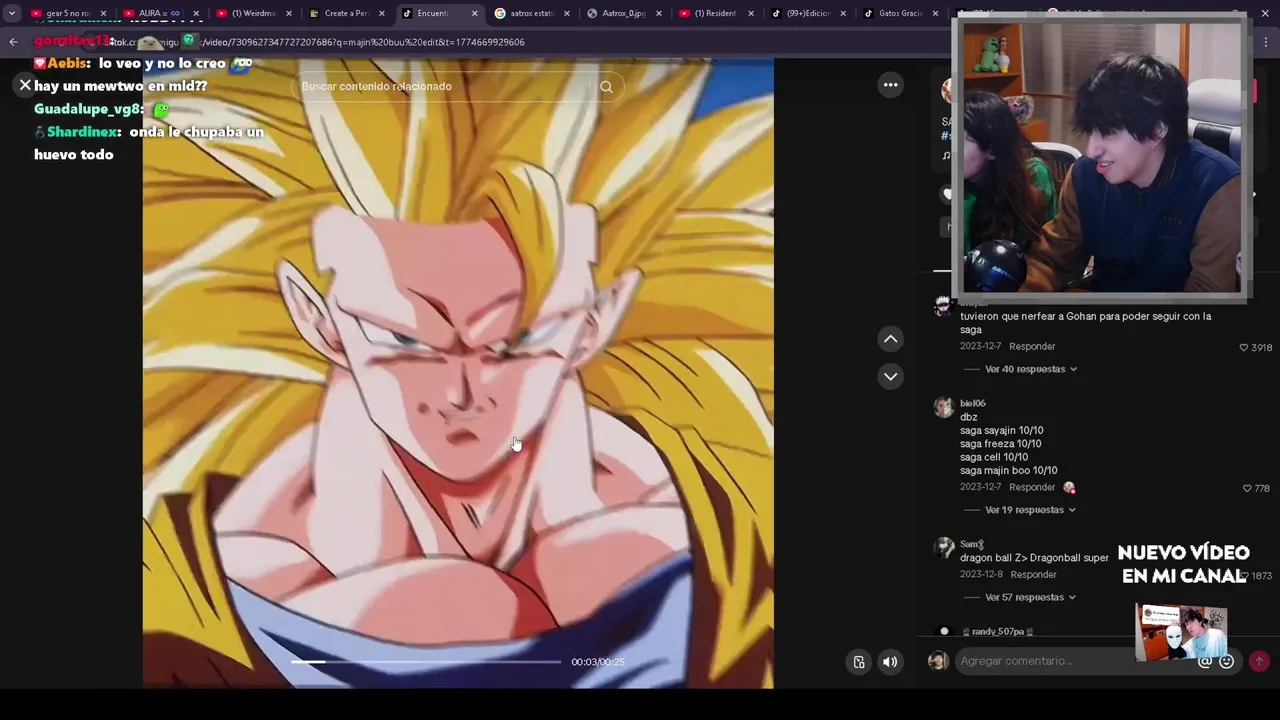1280x720 pixels.
Task: Close the TikTok video viewer with the X
Action: [x=25, y=86]
